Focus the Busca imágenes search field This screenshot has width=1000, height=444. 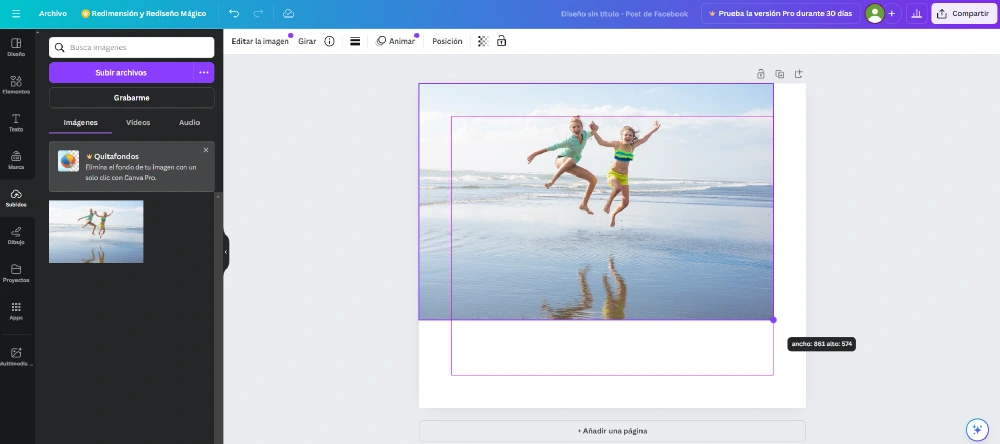point(131,47)
